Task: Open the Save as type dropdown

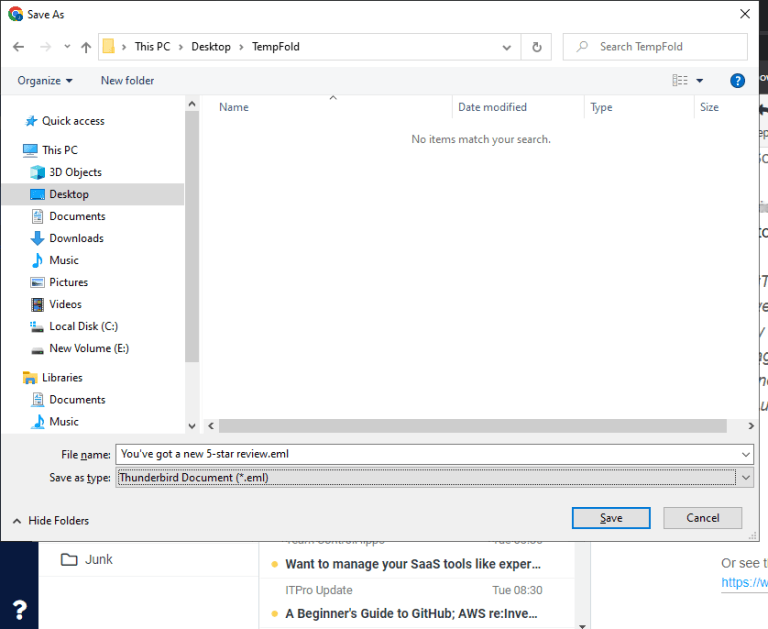Action: pyautogui.click(x=746, y=478)
